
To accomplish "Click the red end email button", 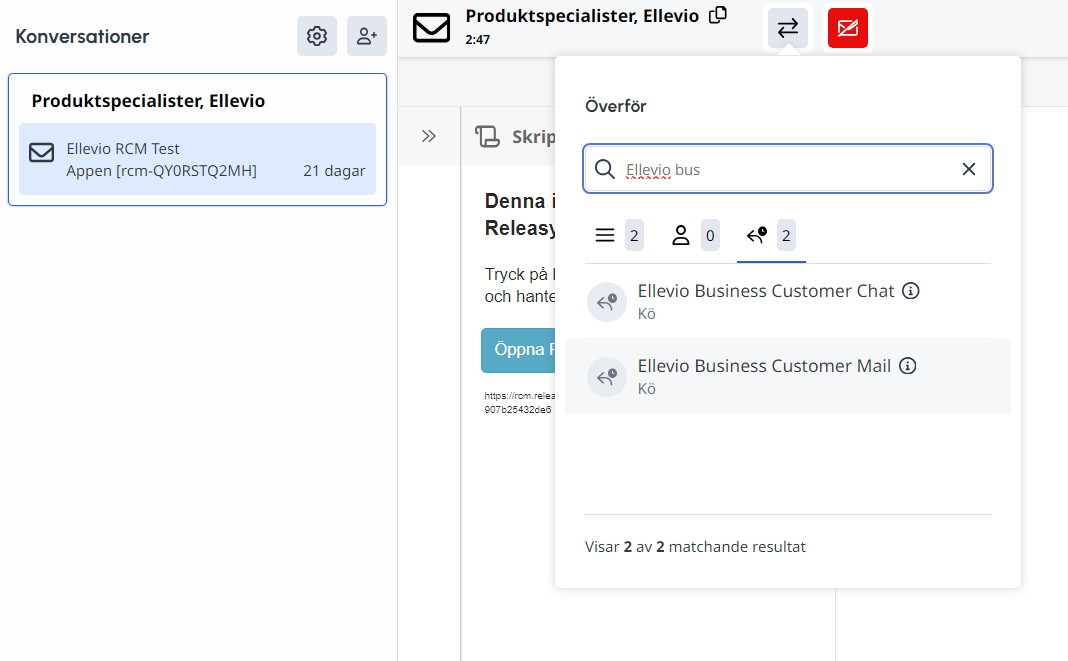I will 847,28.
